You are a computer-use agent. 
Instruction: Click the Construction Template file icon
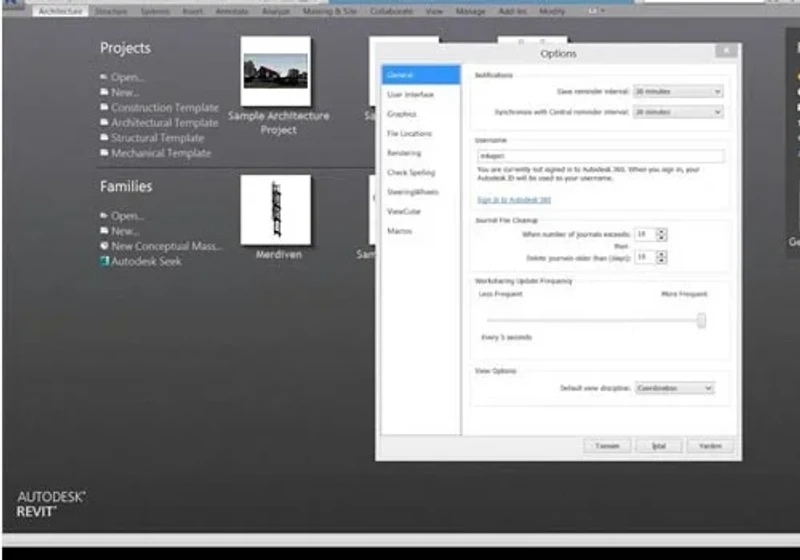(104, 108)
